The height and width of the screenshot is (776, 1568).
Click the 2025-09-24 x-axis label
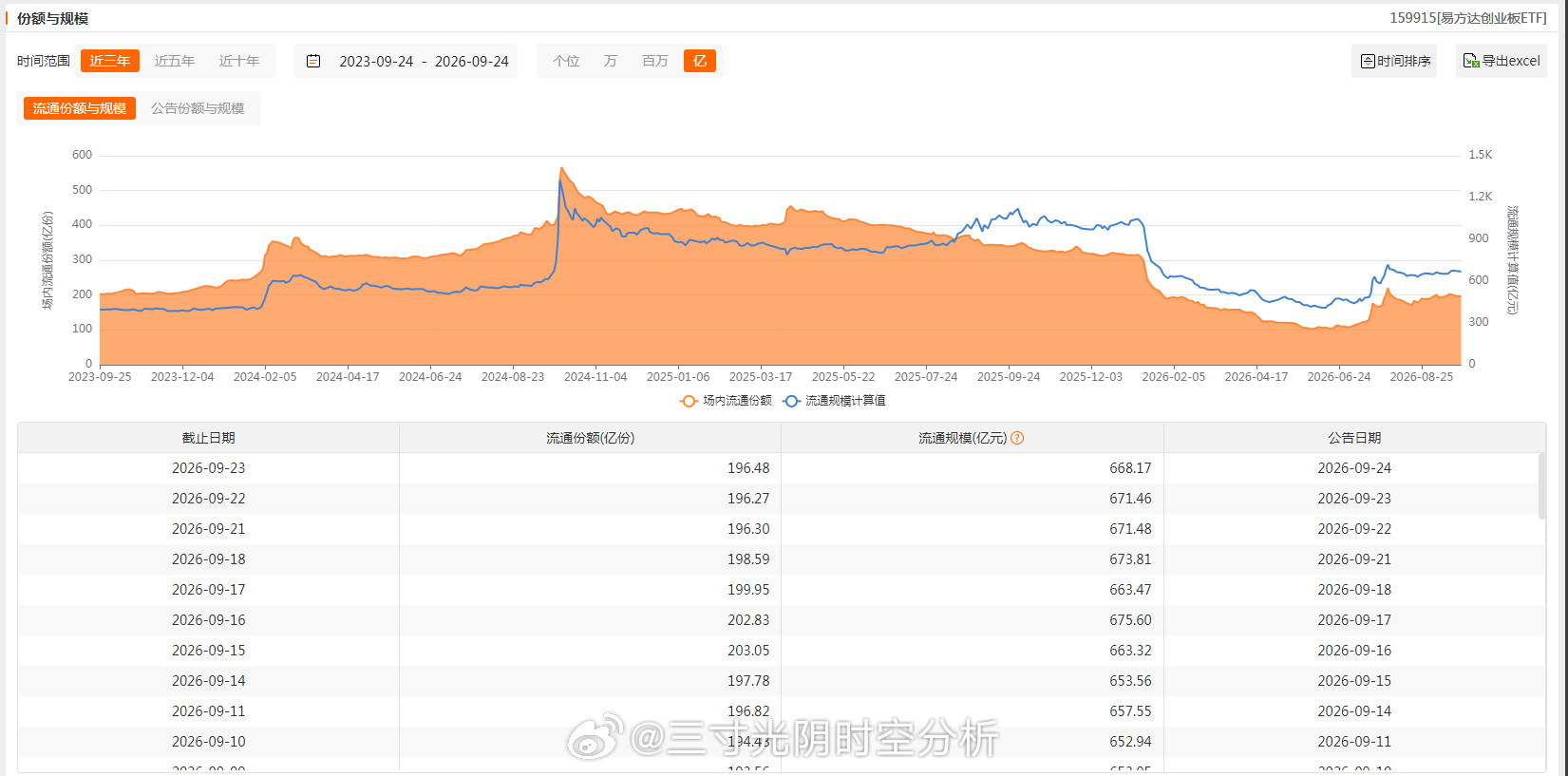[1009, 377]
